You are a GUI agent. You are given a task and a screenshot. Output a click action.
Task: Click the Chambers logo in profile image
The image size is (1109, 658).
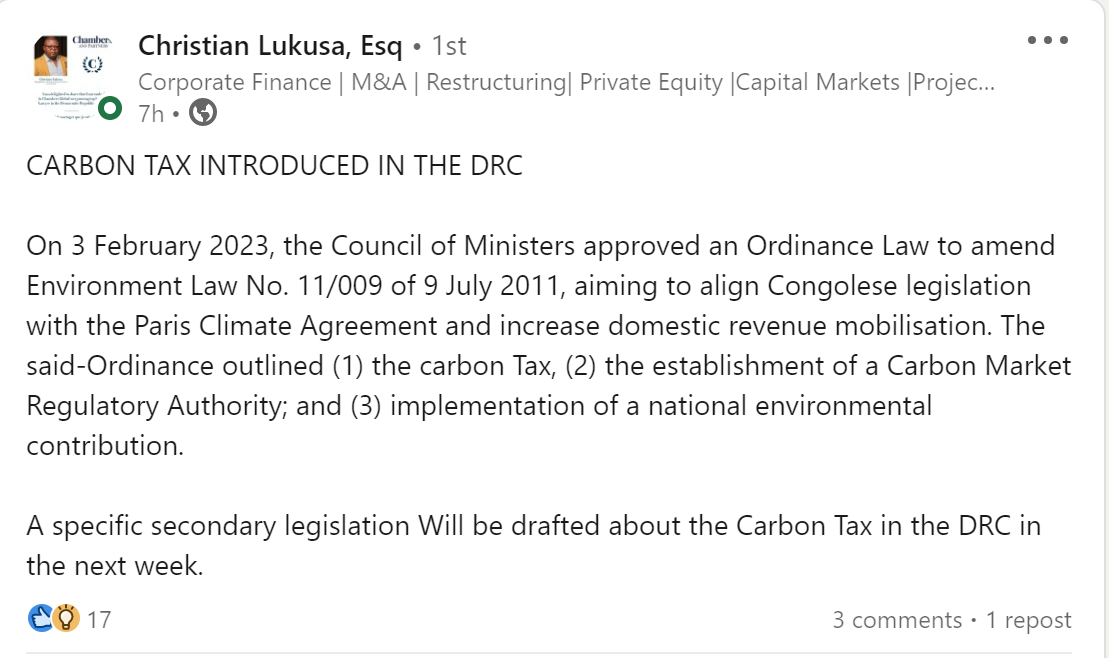tap(92, 42)
